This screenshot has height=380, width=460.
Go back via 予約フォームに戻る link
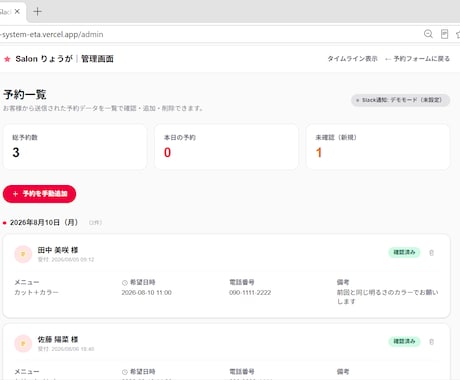pyautogui.click(x=417, y=59)
